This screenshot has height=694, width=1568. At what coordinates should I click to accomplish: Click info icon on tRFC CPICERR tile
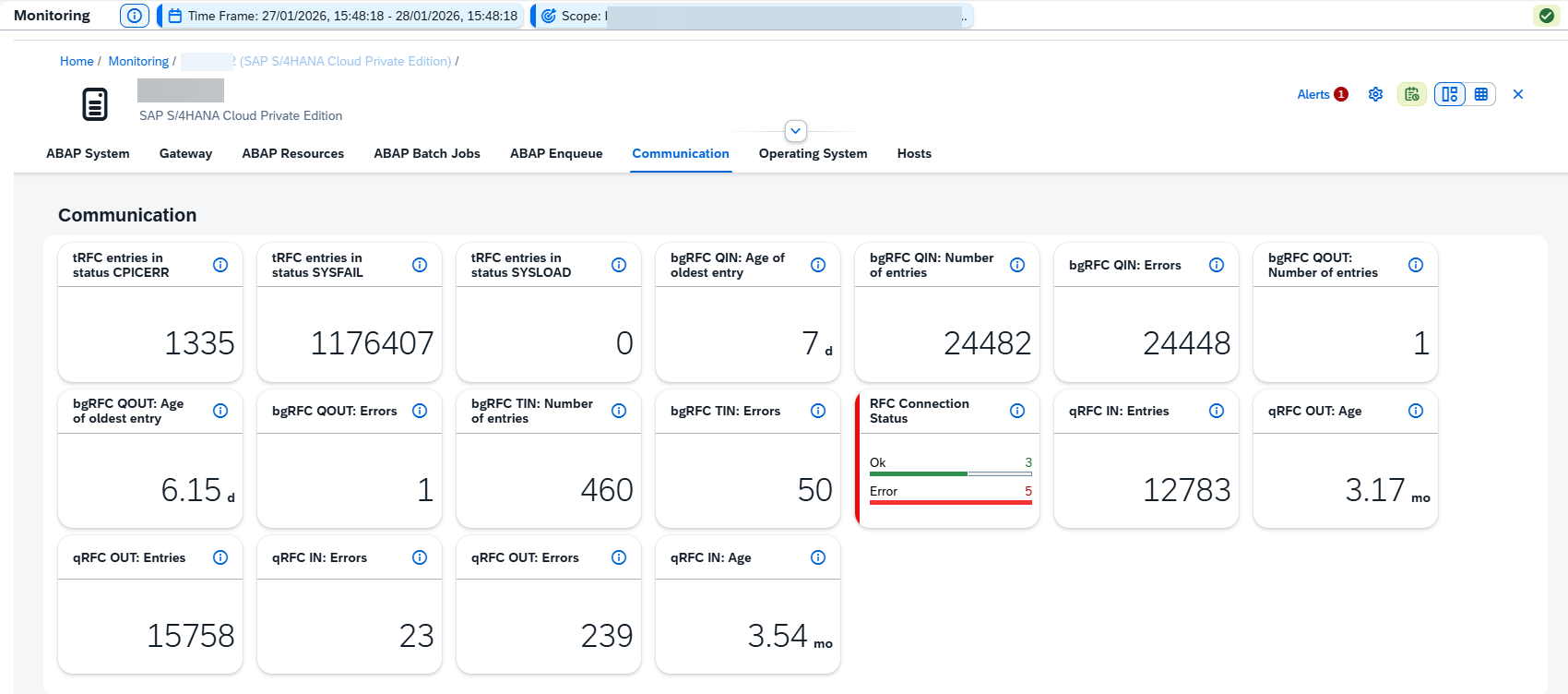[220, 265]
